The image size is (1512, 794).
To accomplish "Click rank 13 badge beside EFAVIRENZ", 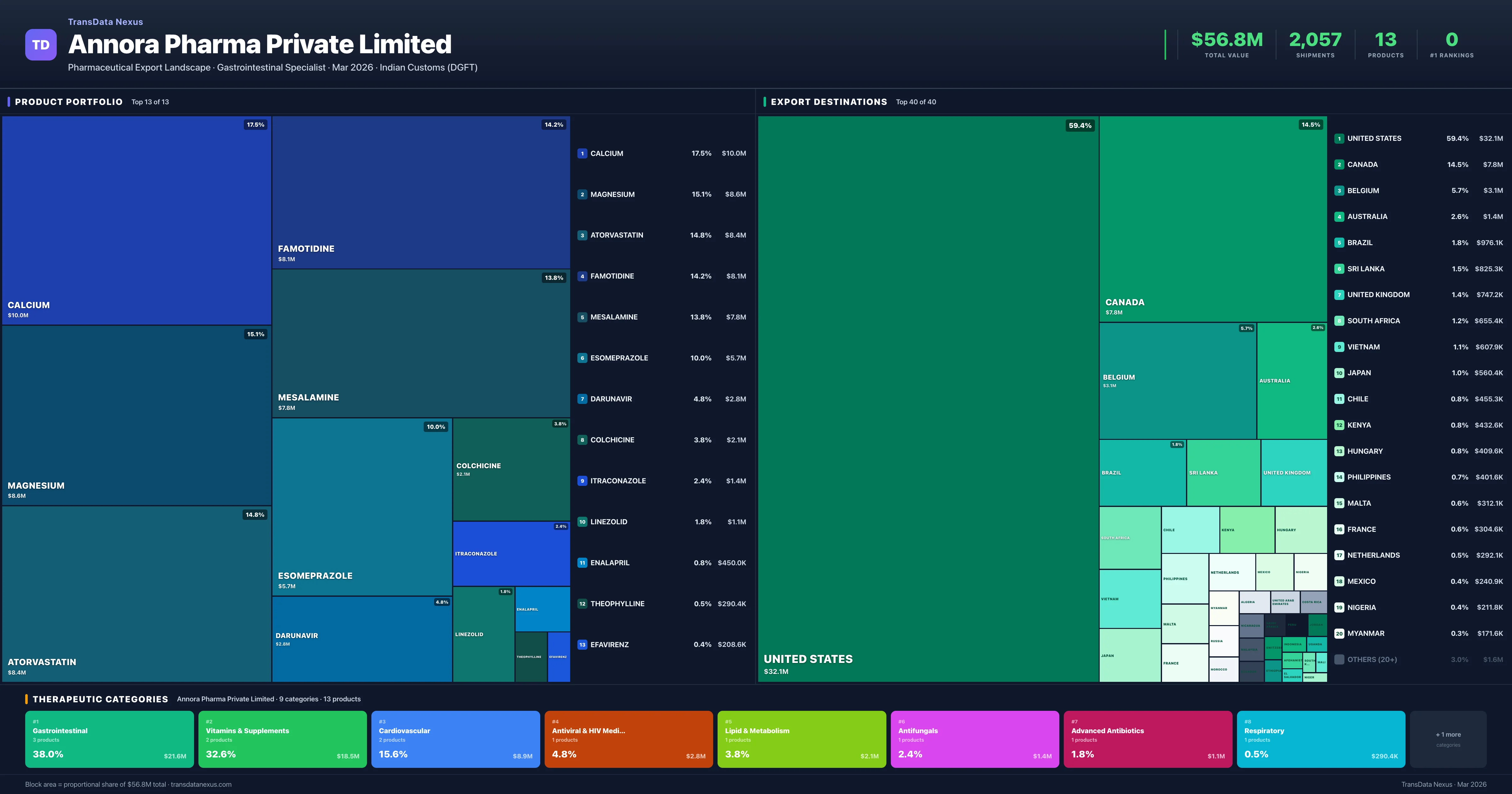I will [582, 644].
